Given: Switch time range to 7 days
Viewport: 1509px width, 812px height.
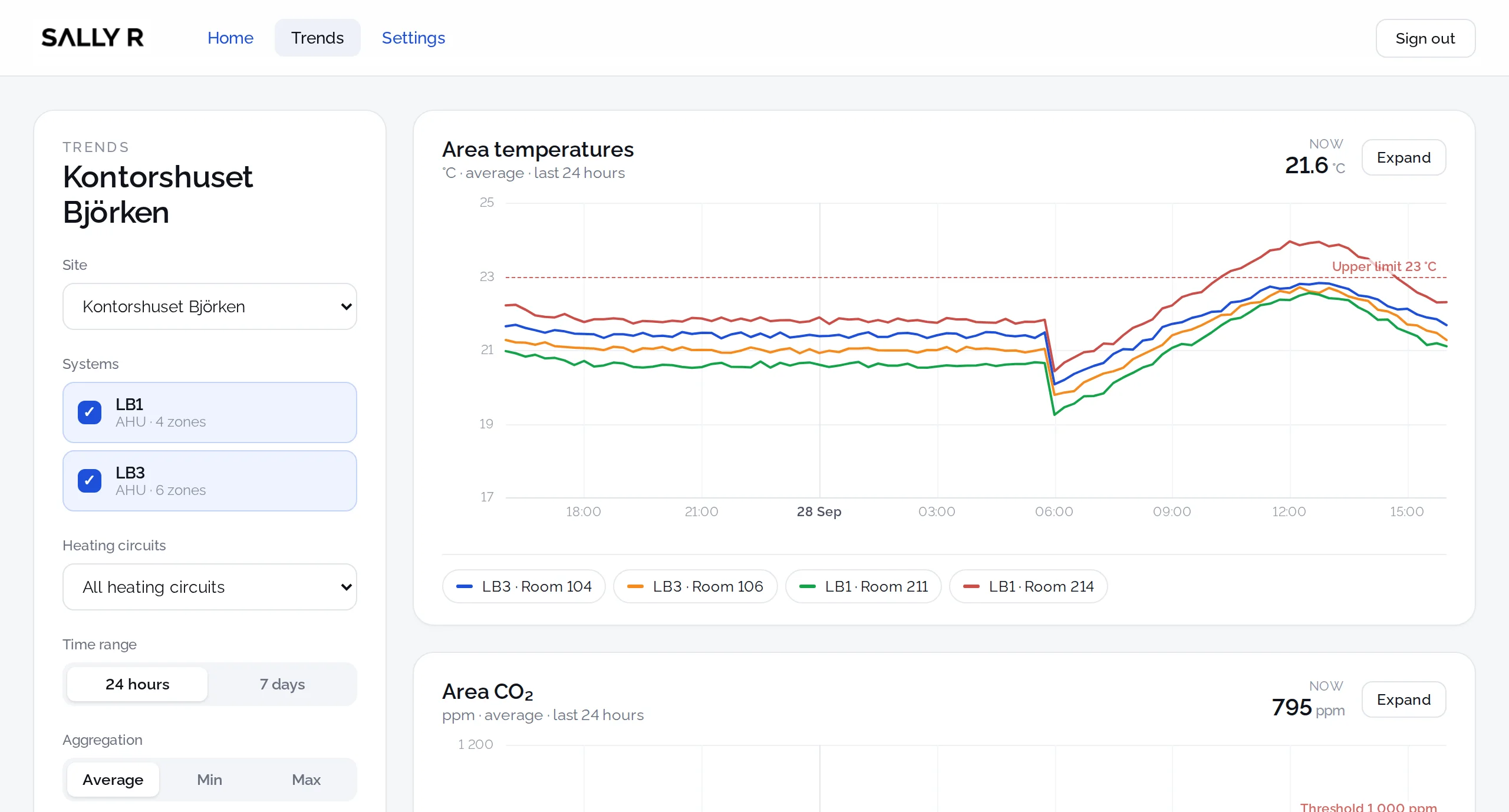Looking at the screenshot, I should click(x=282, y=684).
